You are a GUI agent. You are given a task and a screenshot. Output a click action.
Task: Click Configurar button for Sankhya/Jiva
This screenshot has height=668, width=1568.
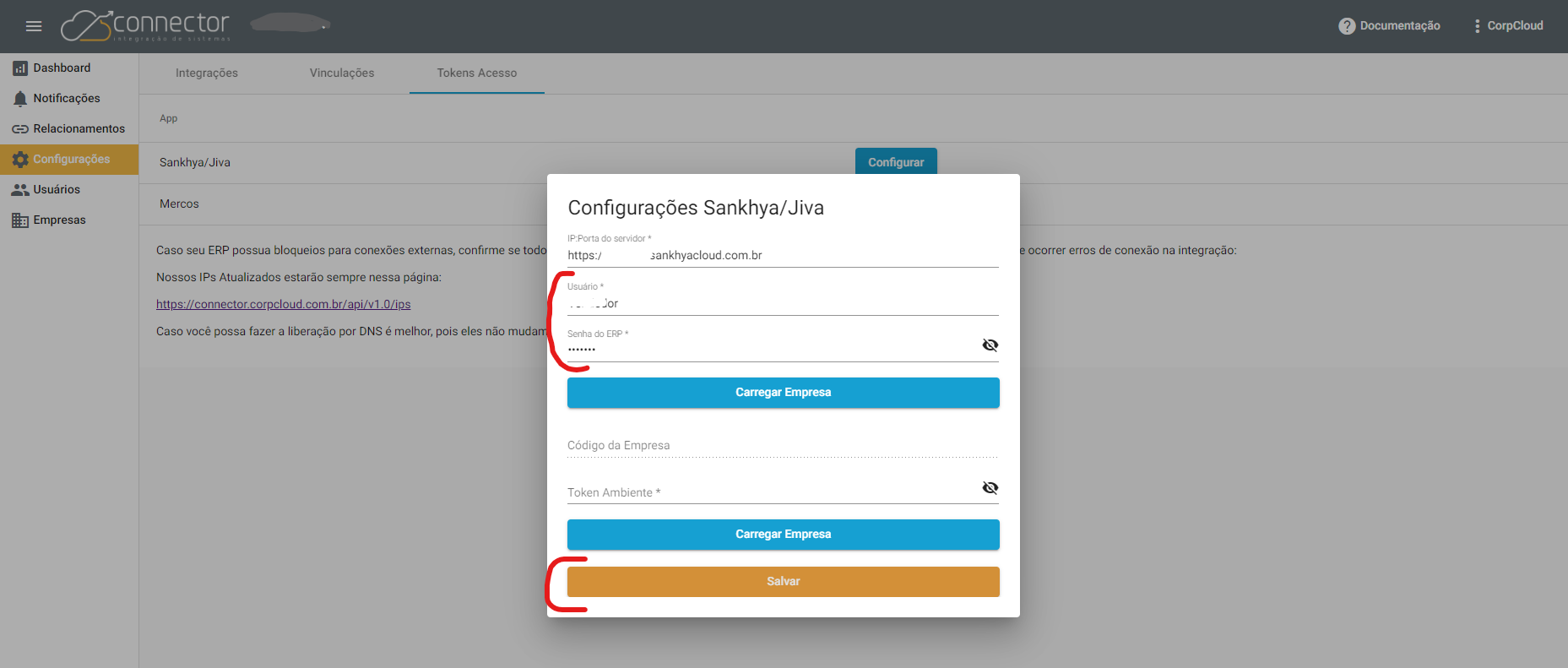896,162
